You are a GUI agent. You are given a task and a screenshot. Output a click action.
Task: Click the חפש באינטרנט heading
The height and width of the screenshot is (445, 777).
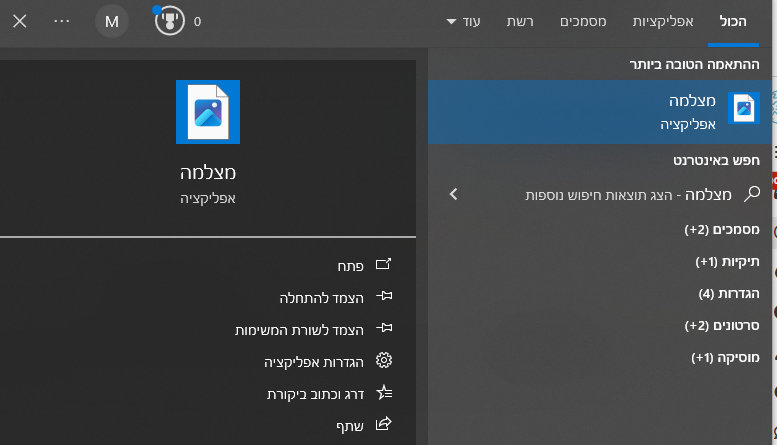tap(716, 160)
